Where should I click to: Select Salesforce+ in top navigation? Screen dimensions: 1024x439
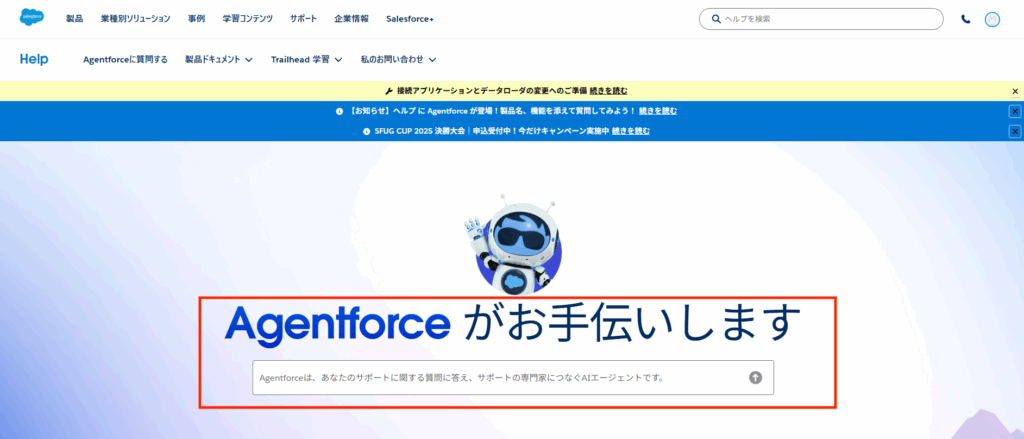[410, 19]
